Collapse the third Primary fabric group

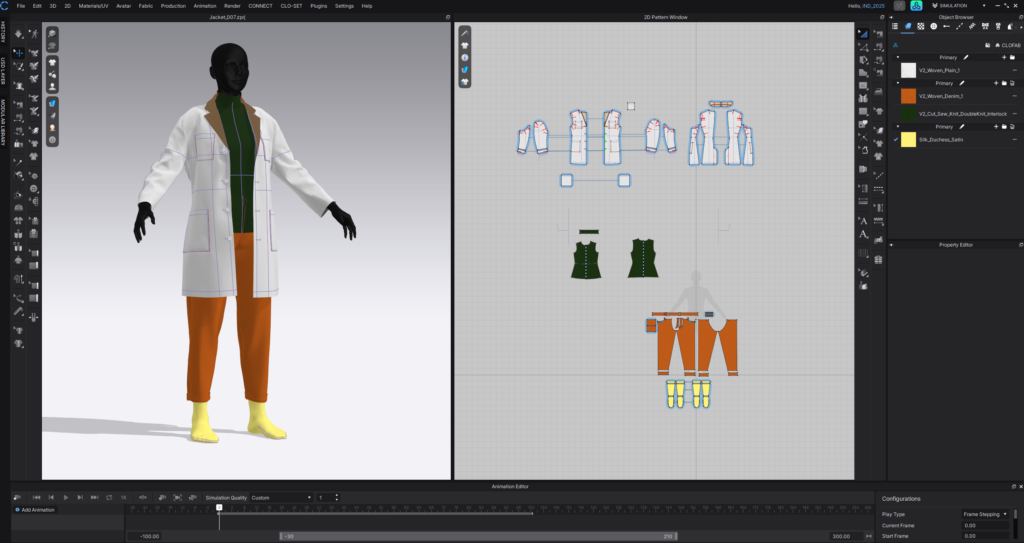click(897, 127)
